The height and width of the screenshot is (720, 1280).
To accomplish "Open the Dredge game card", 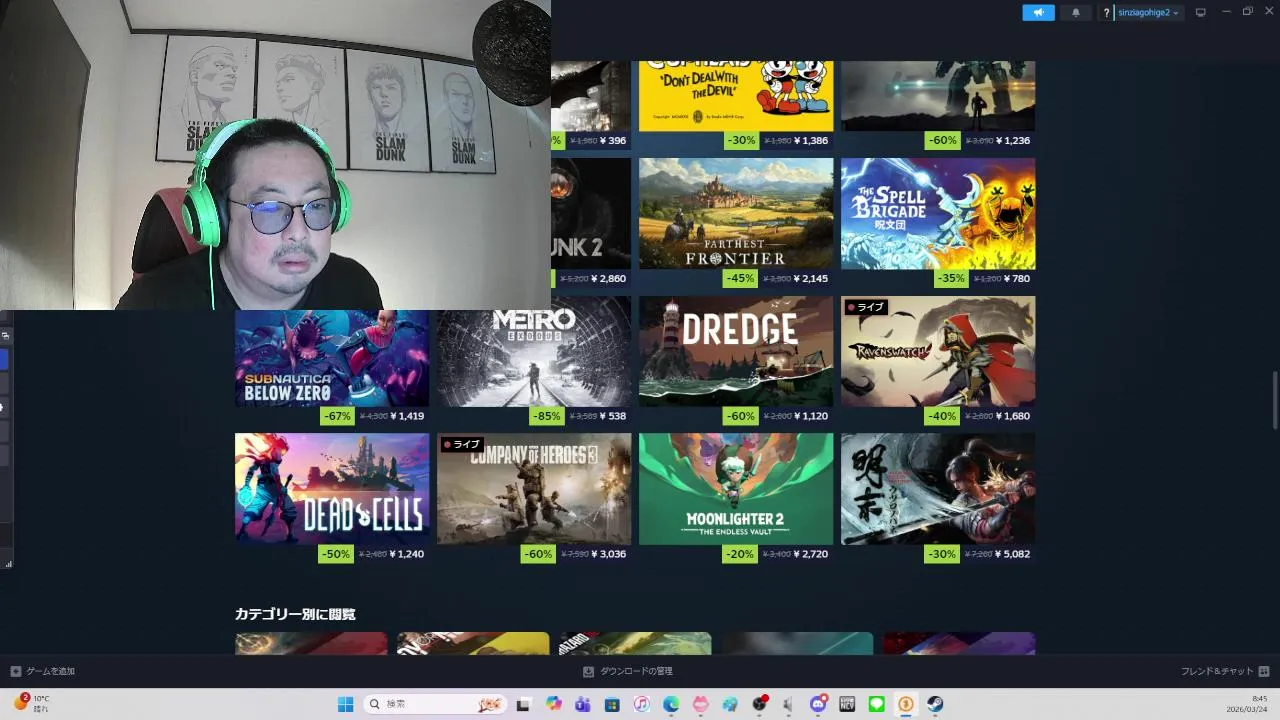I will [736, 351].
